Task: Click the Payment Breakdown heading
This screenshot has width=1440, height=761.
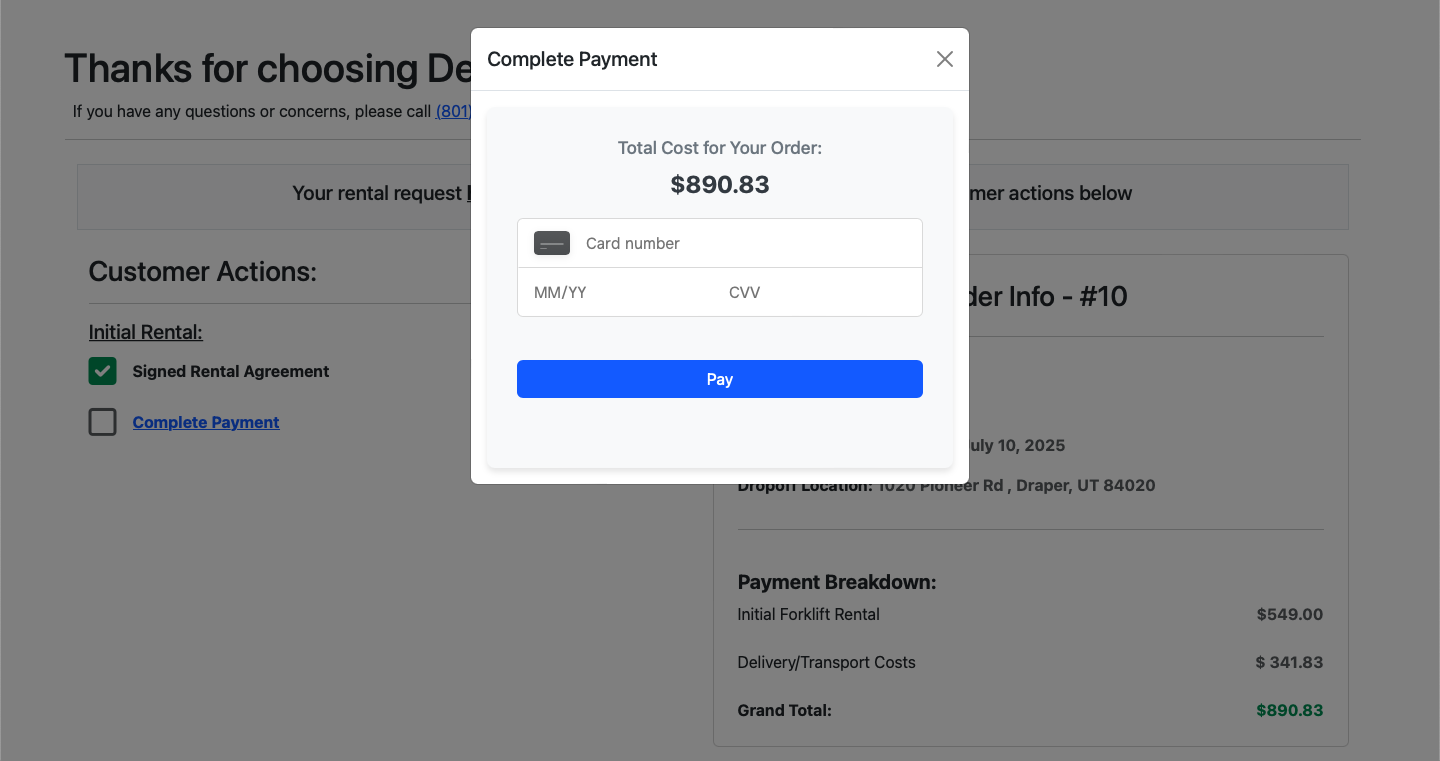Action: (x=837, y=582)
